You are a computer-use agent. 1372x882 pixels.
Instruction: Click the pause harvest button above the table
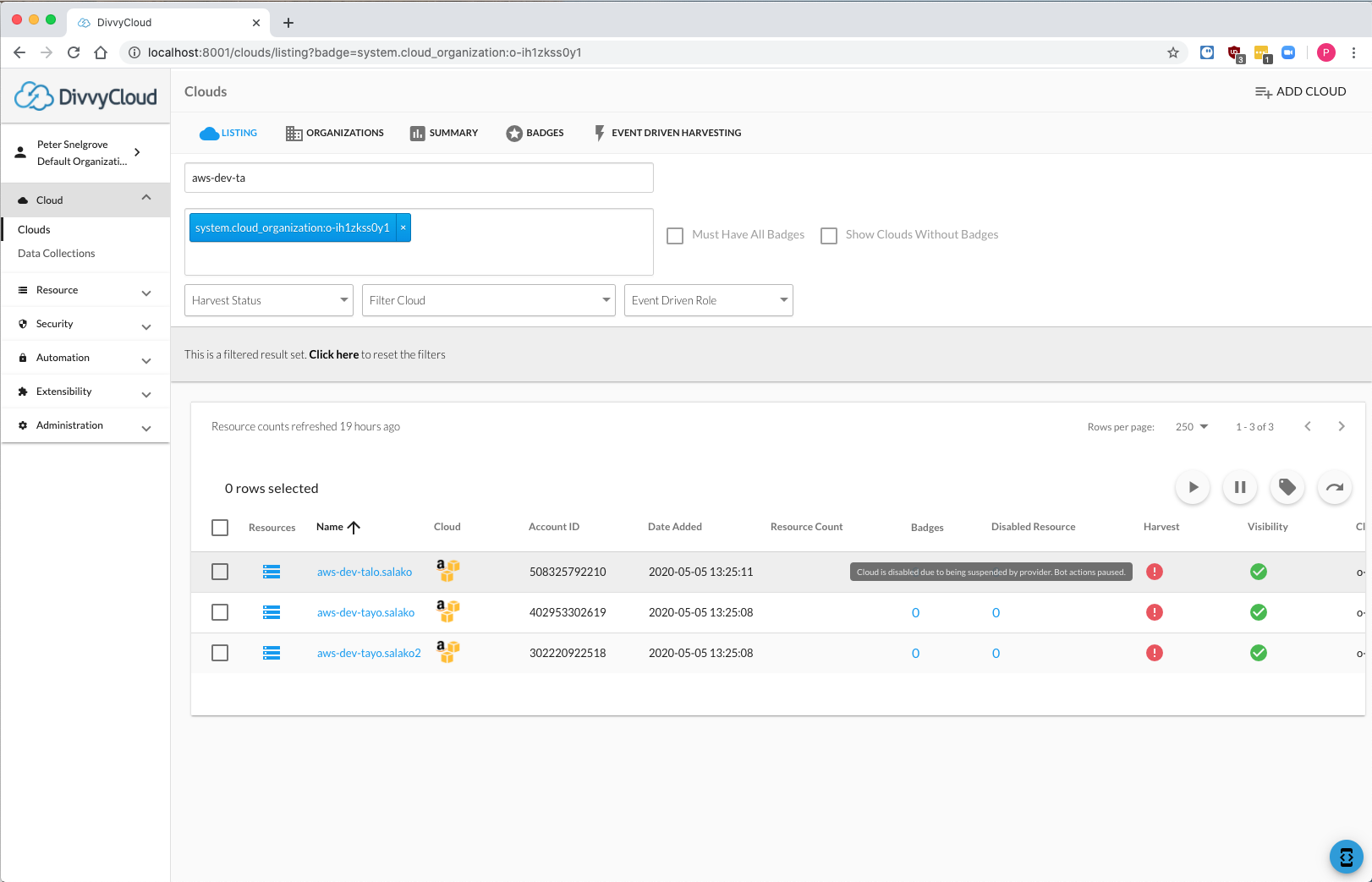pos(1240,487)
